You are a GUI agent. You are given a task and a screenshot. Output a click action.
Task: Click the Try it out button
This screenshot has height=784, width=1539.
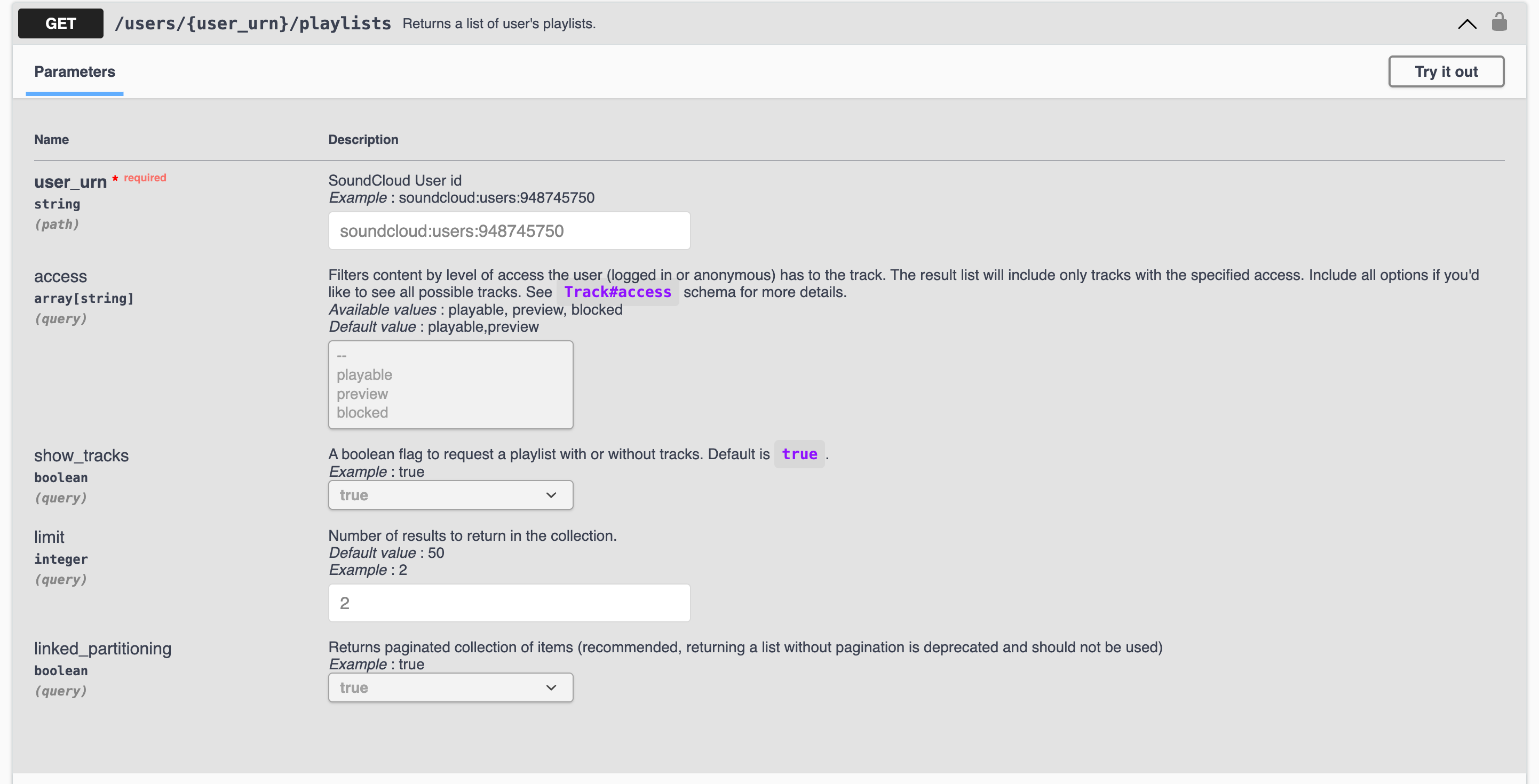click(1446, 71)
